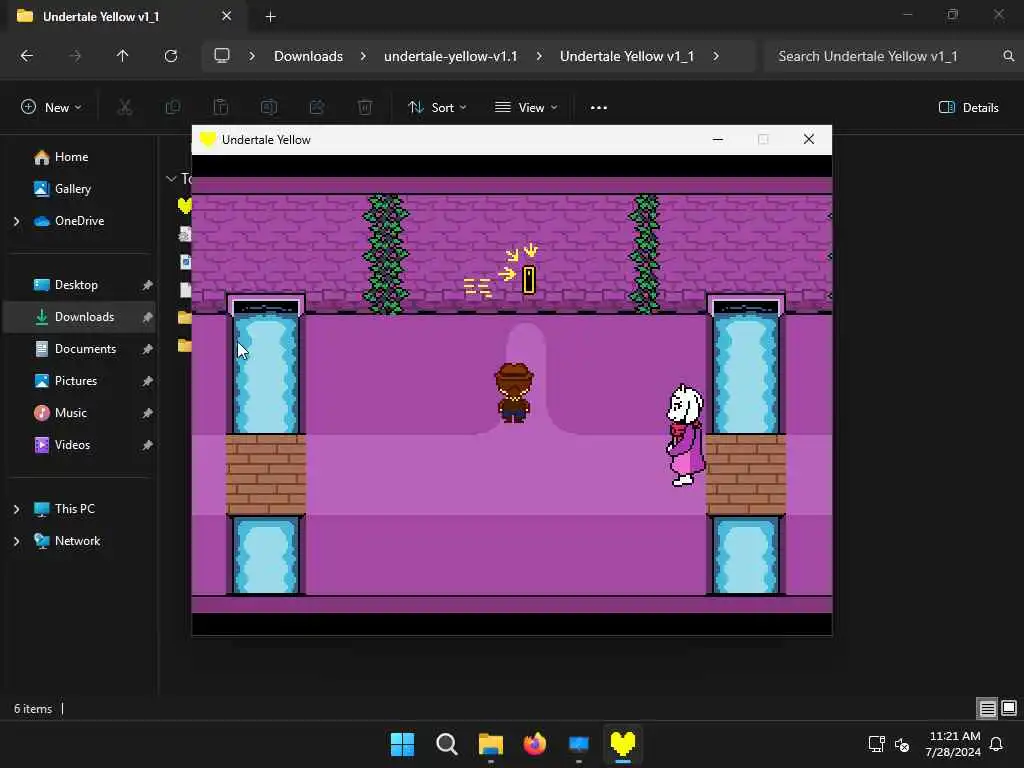The height and width of the screenshot is (768, 1024).
Task: Minimize the Undertale Yellow game window
Action: tap(718, 139)
